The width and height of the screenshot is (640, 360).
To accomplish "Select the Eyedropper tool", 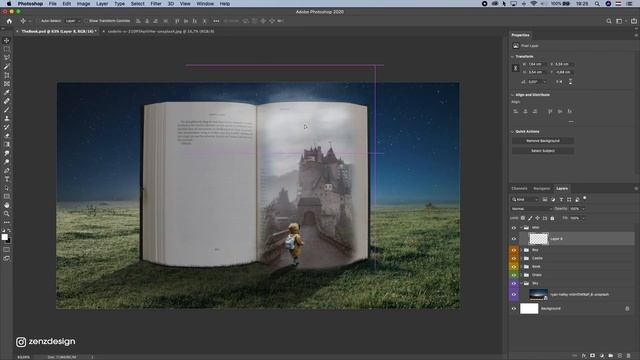I will (x=7, y=92).
